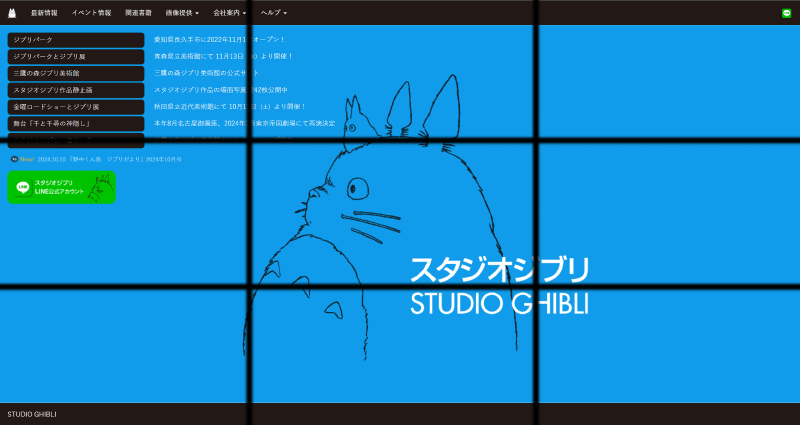The image size is (800, 425).
Task: Click the yellow New! label
Action: tap(27, 159)
